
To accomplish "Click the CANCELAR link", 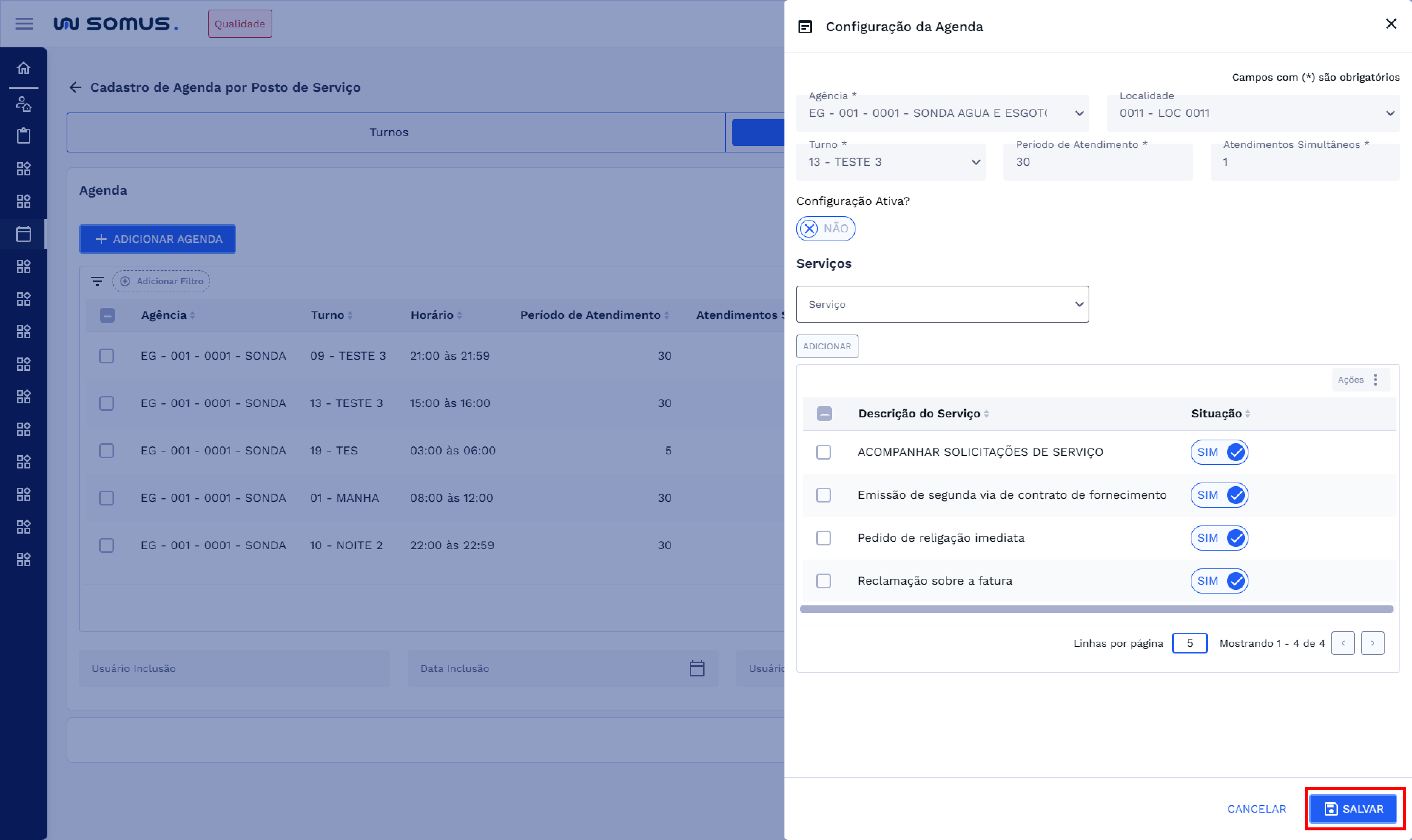I will click(x=1256, y=809).
